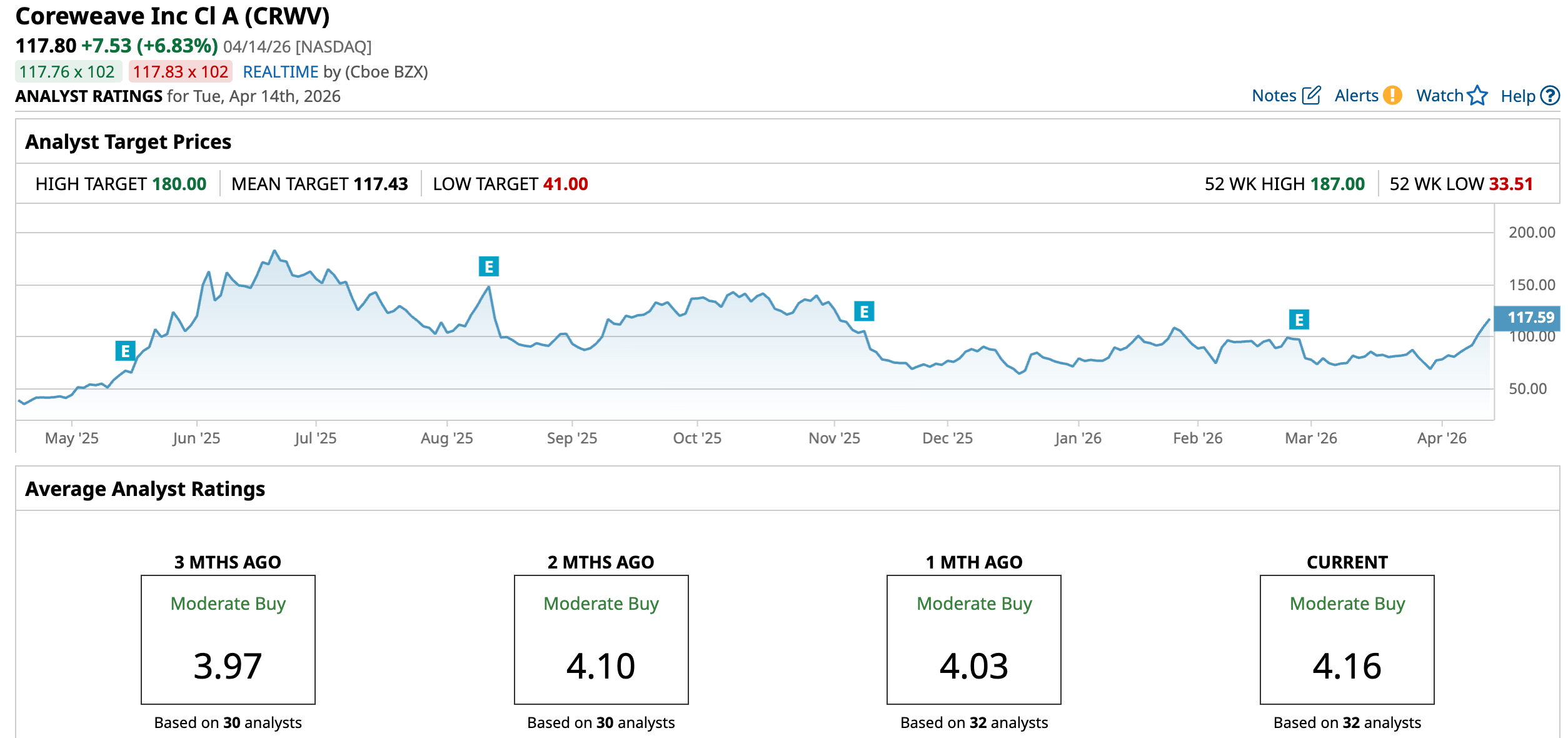The image size is (1568, 738).
Task: Click the 117.59 current price chart label
Action: pyautogui.click(x=1530, y=318)
